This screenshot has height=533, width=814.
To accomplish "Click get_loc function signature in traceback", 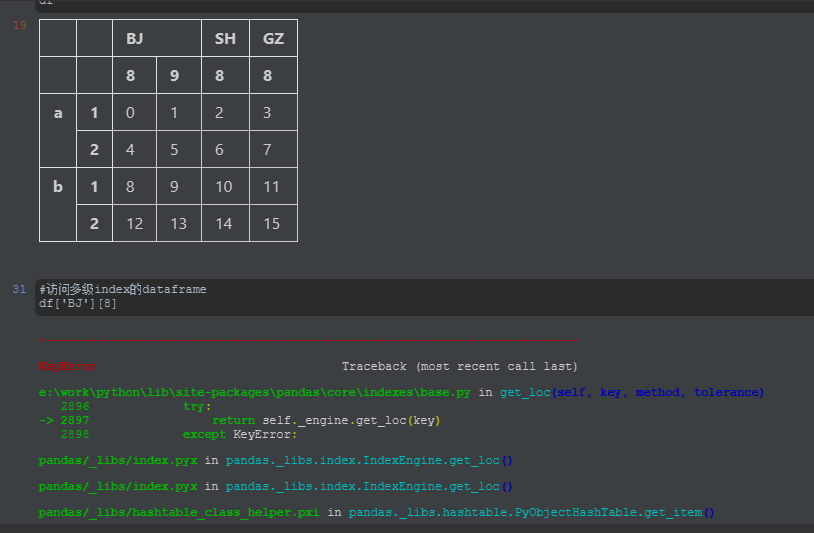I will click(632, 392).
